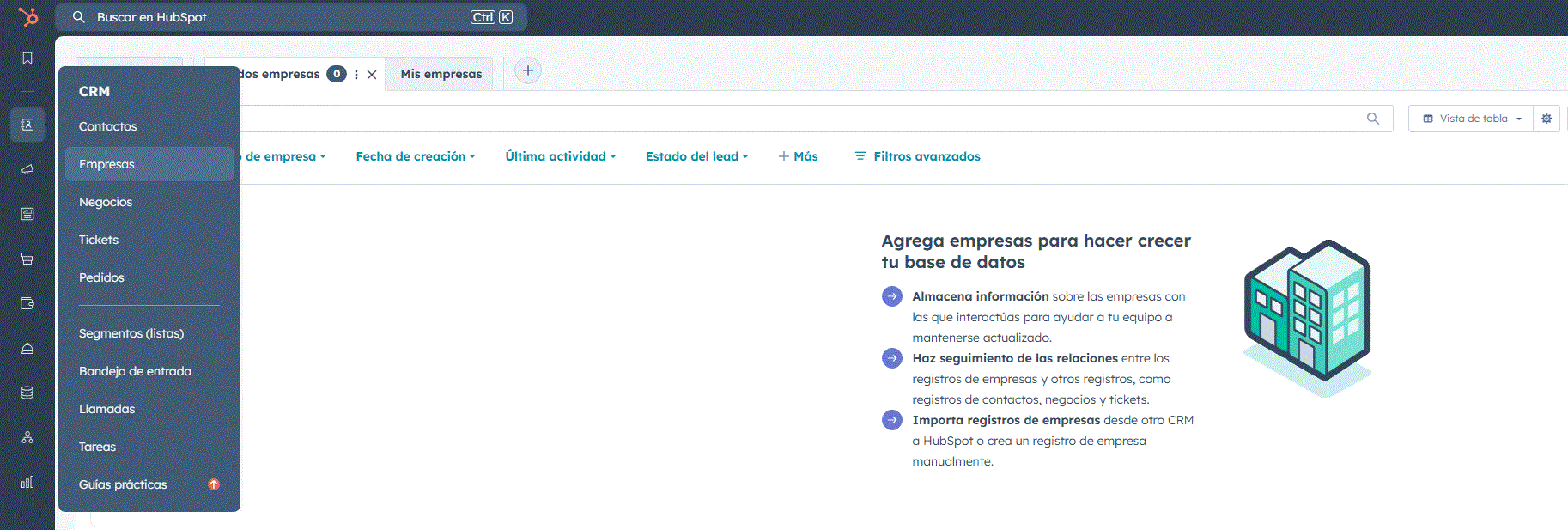
Task: Select Empresas in the CRM menu
Action: pos(149,164)
